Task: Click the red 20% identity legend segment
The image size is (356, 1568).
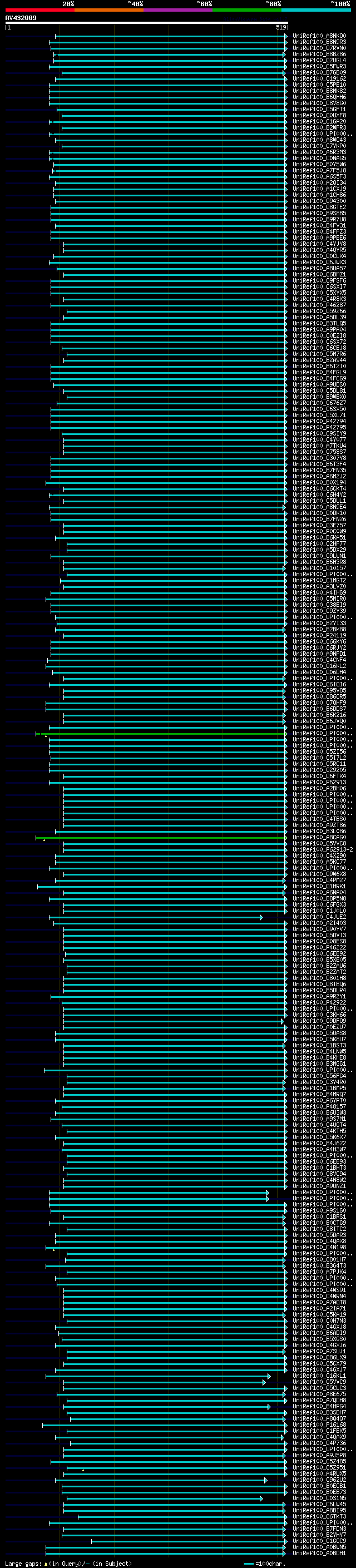Action: (39, 10)
